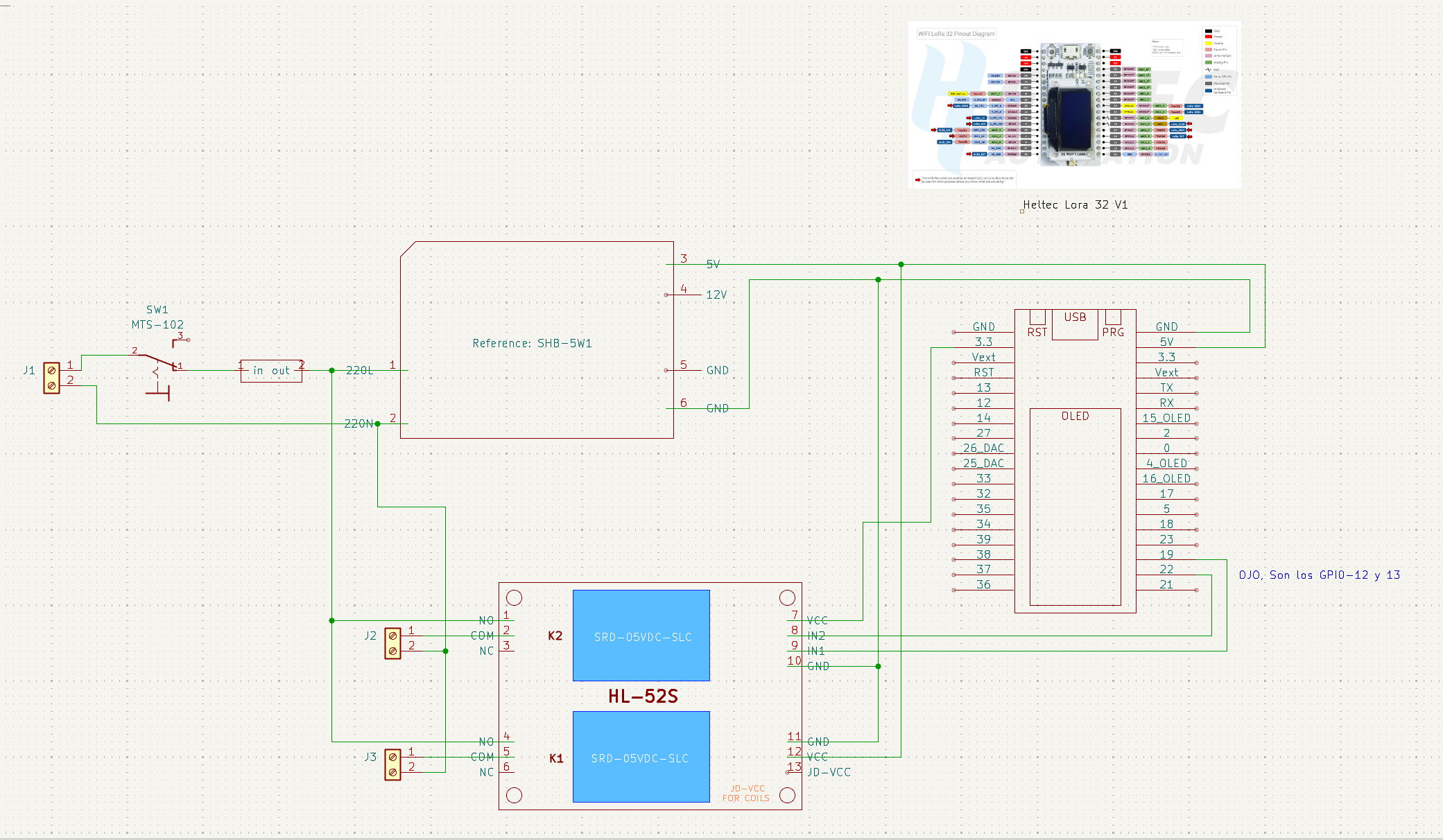Select the COM label at relay pin 2
1443x840 pixels.
[482, 636]
